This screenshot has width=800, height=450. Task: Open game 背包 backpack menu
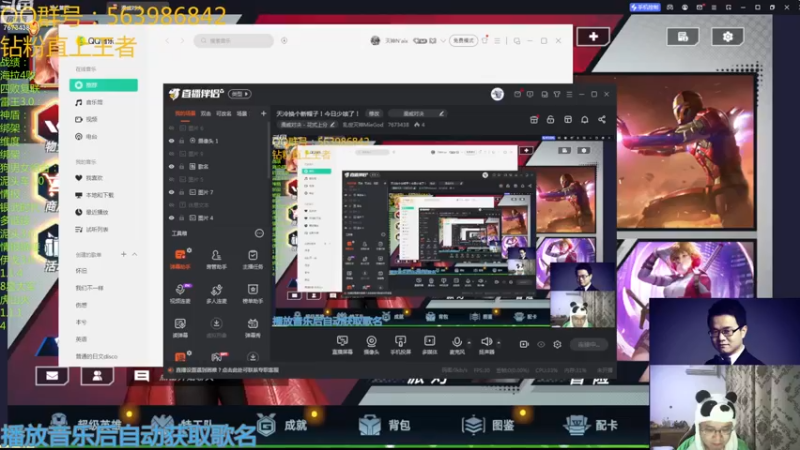[385, 425]
